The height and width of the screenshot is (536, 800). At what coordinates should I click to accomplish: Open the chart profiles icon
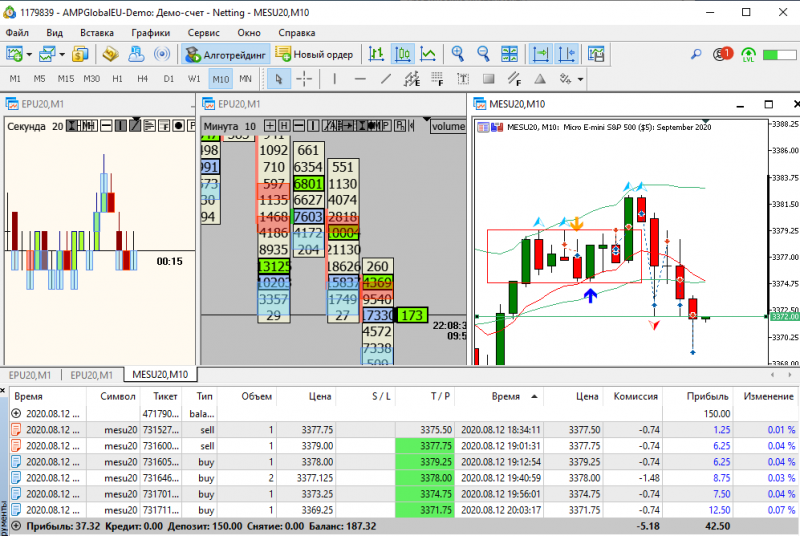pos(47,54)
